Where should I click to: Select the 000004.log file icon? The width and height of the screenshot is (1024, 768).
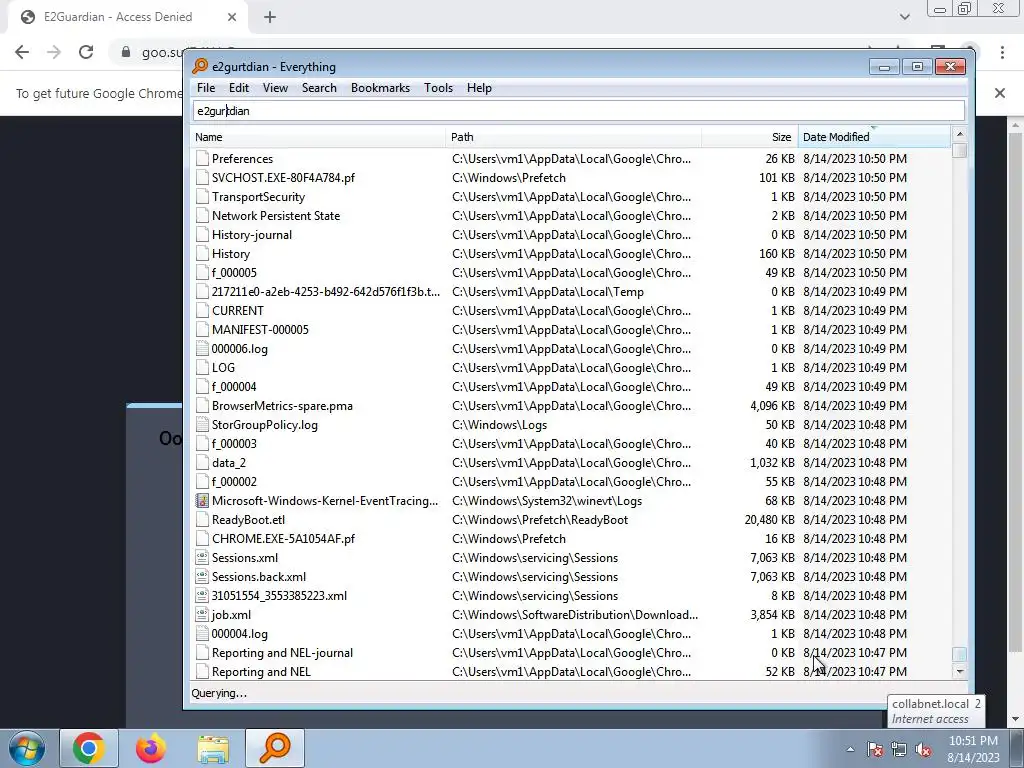tap(202, 633)
